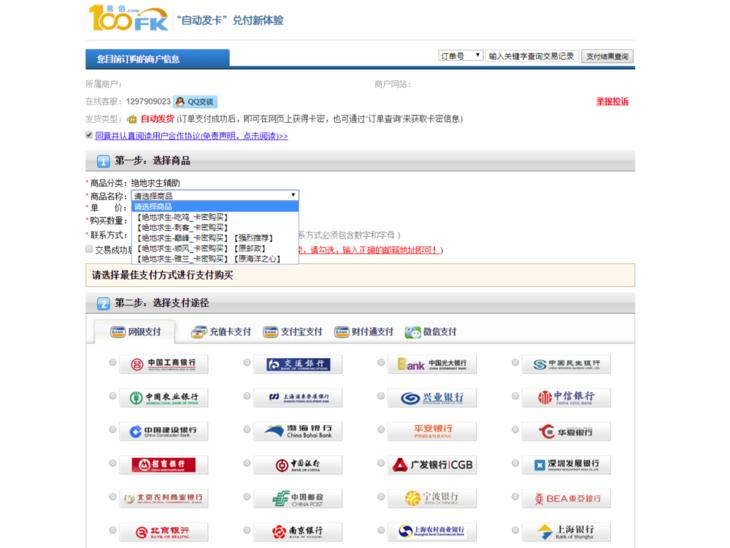The width and height of the screenshot is (730, 548).
Task: Switch to the 网银支付 tab
Action: click(135, 332)
